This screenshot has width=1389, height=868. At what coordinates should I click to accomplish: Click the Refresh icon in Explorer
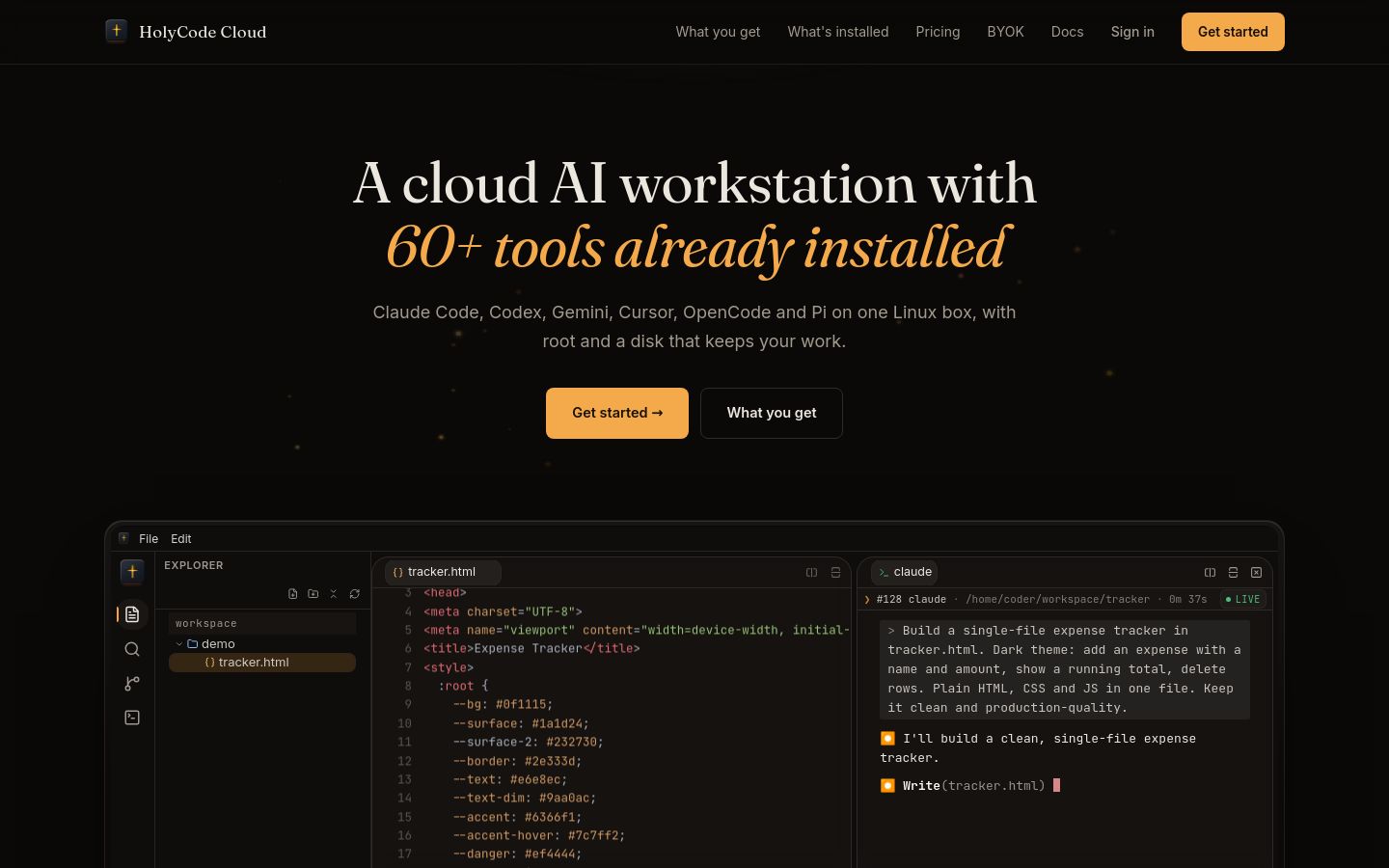355,594
